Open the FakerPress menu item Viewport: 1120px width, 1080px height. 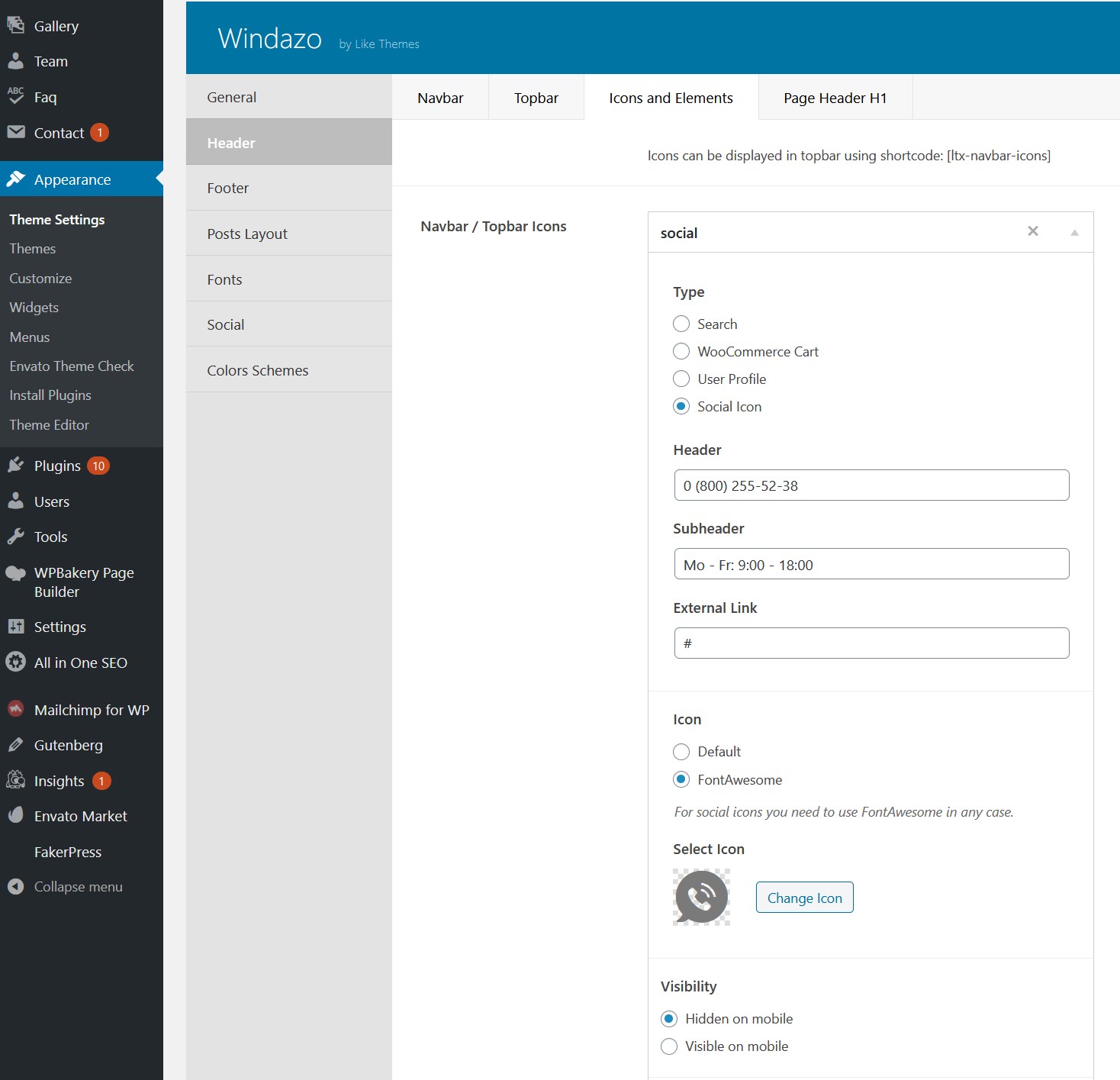point(68,852)
